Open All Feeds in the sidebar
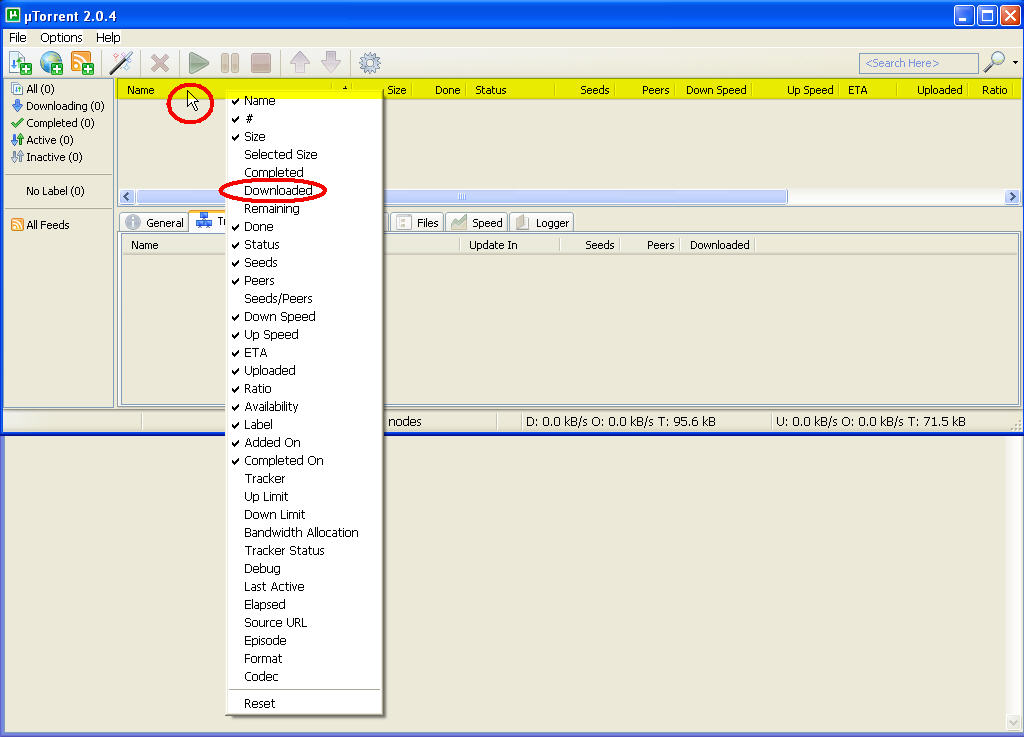Viewport: 1024px width, 737px height. tap(47, 225)
